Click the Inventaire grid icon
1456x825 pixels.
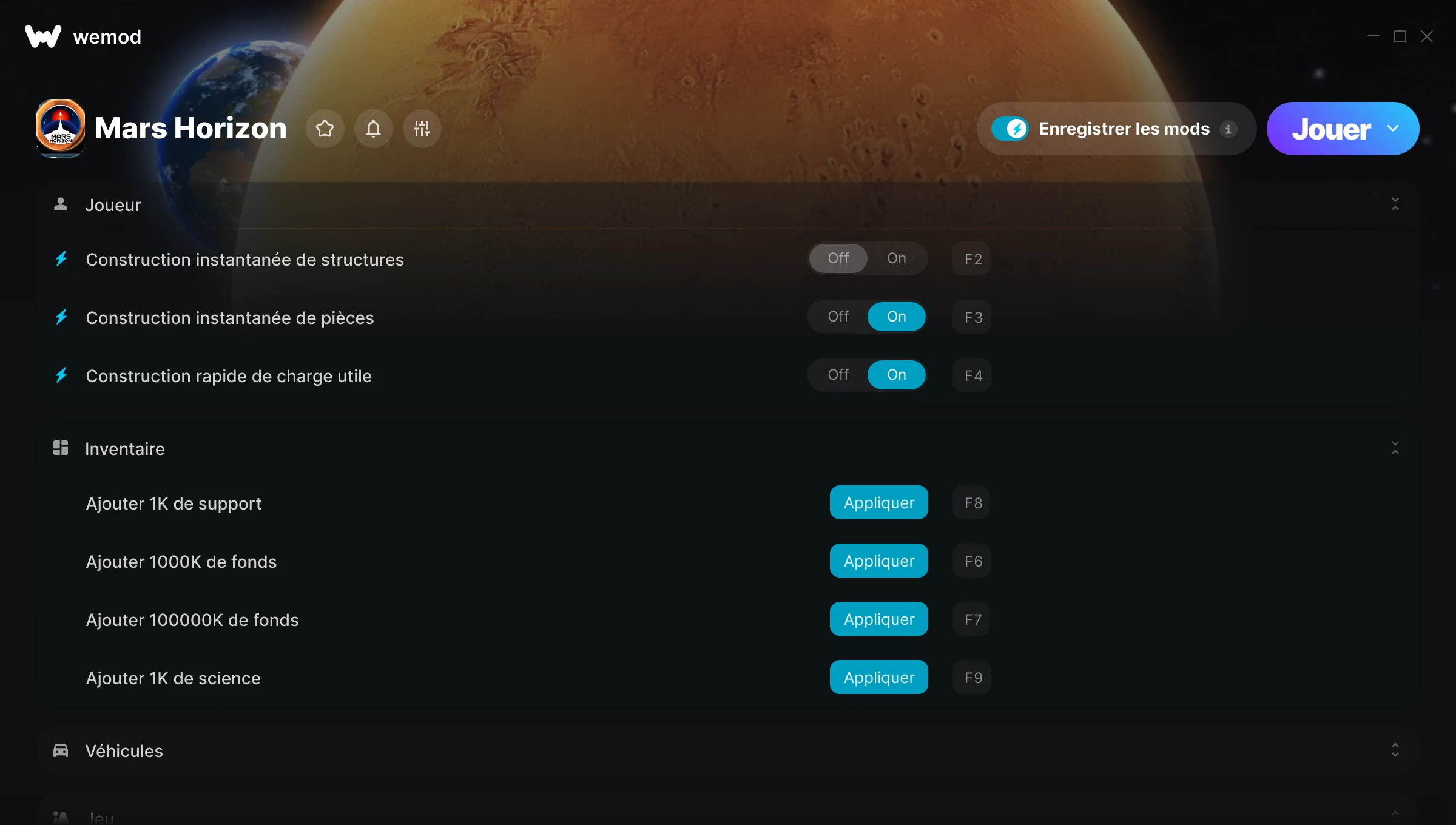(61, 448)
